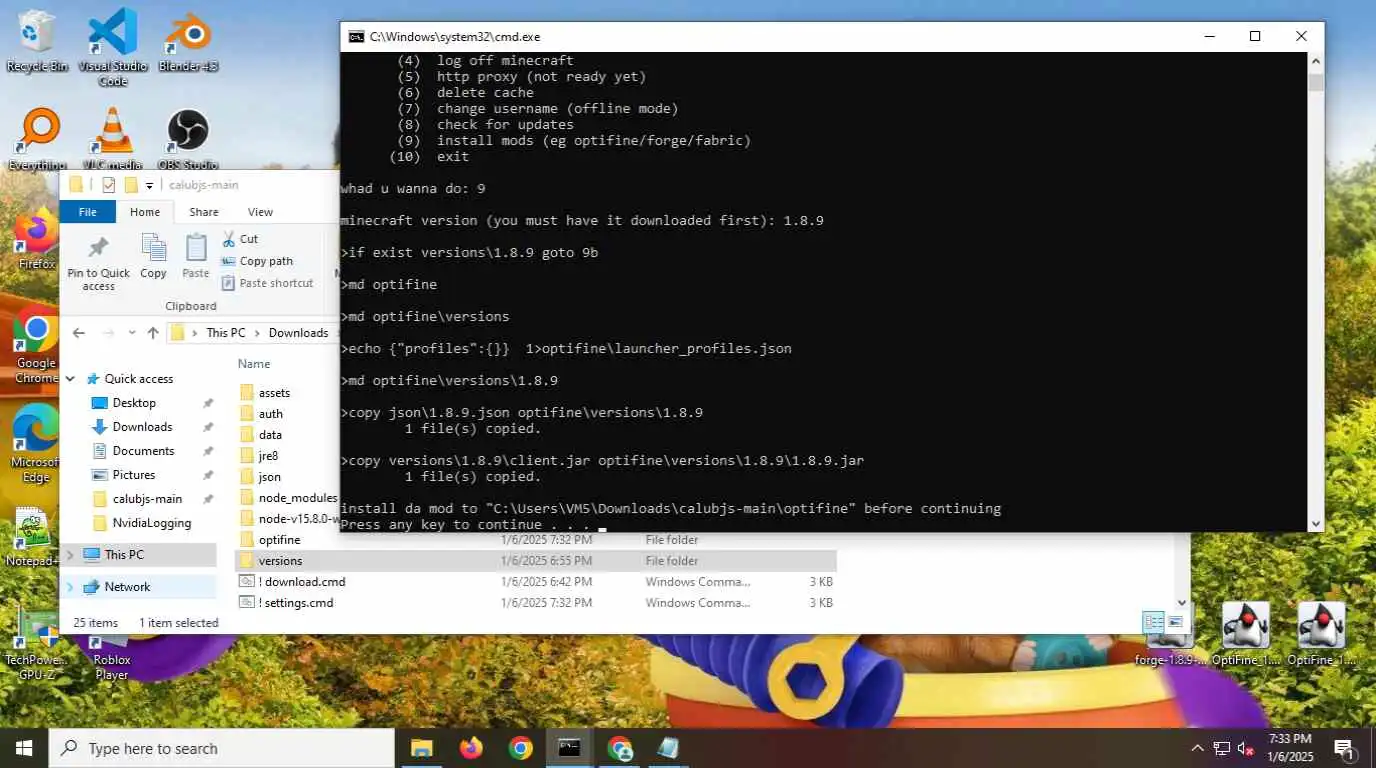
Task: Open Documents in navigation pane
Action: [x=143, y=451]
